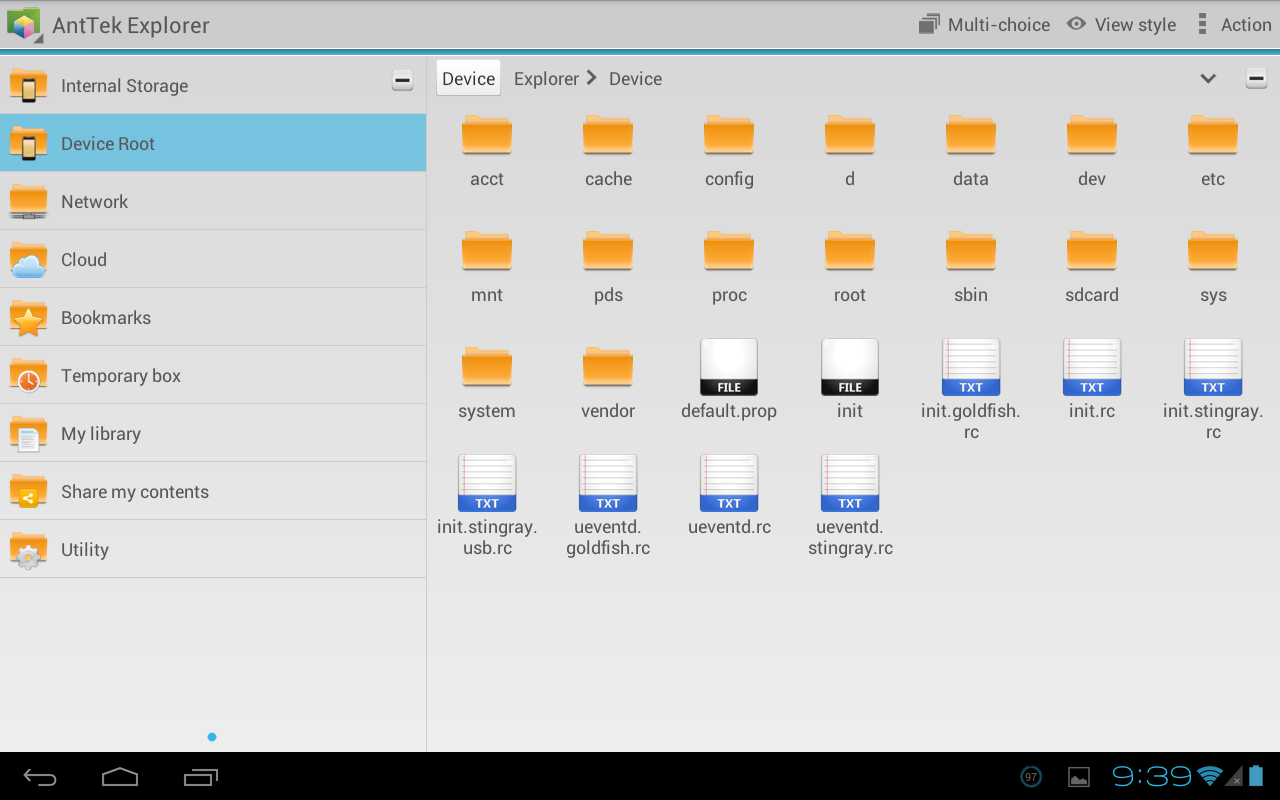The width and height of the screenshot is (1280, 800).
Task: Open the Cloud storage section
Action: click(84, 259)
